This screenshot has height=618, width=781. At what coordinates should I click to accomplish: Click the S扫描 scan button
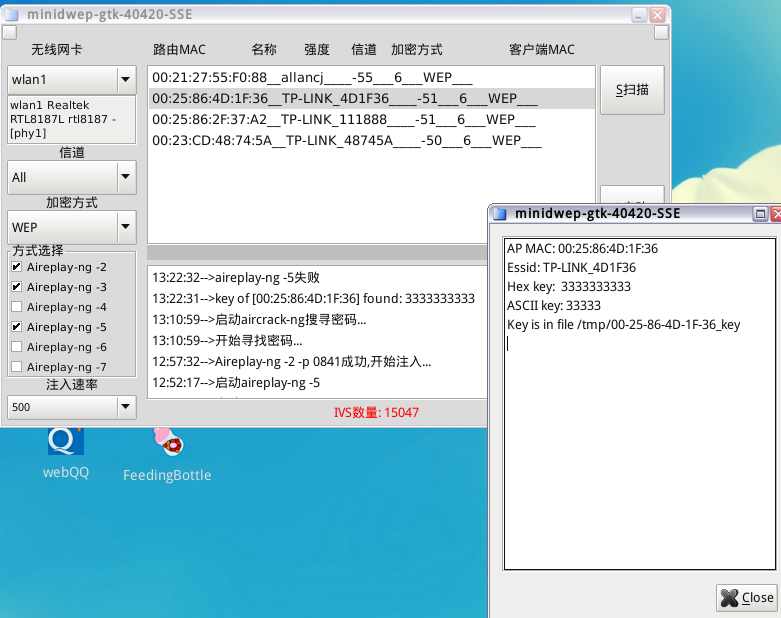pyautogui.click(x=632, y=90)
